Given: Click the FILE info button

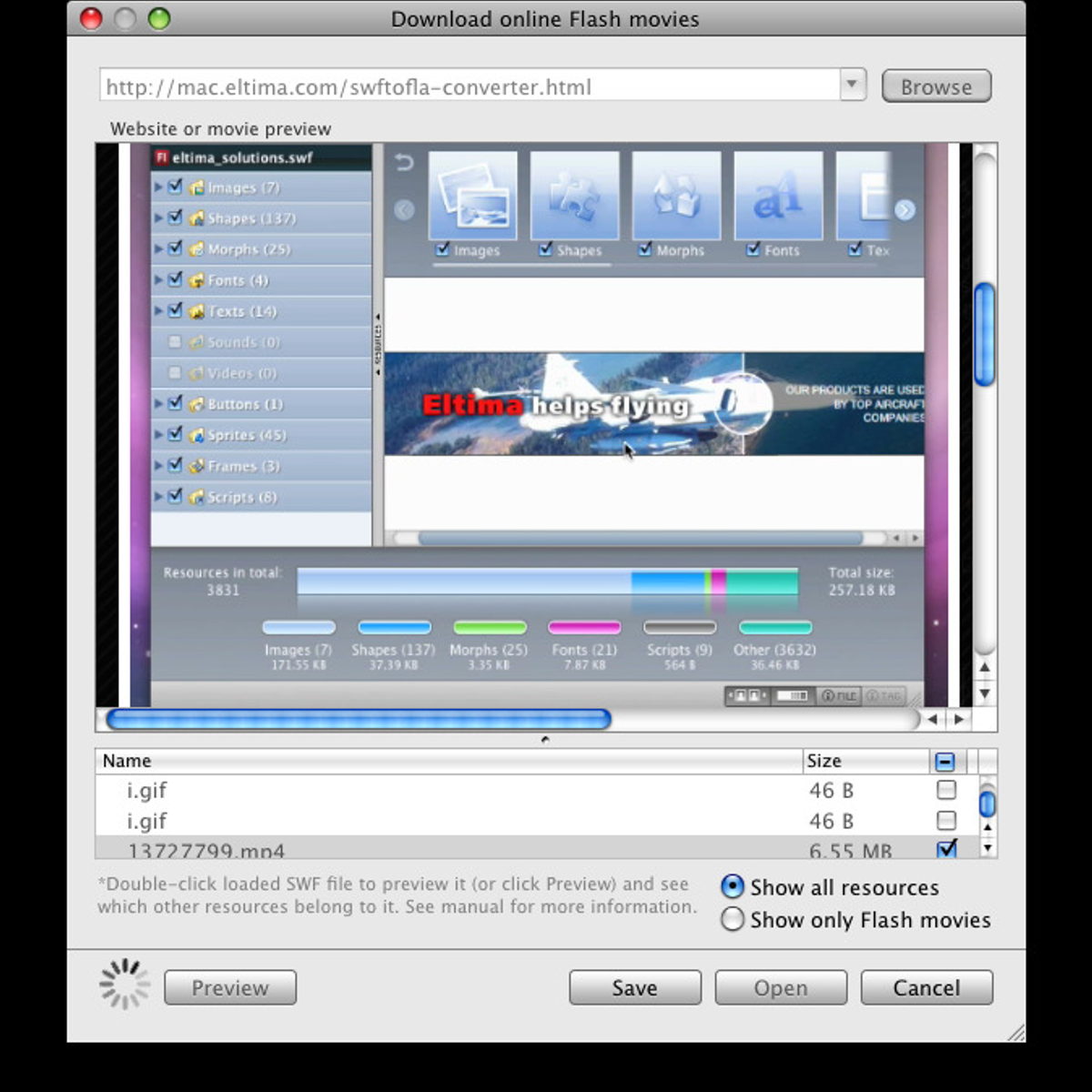Looking at the screenshot, I should [838, 696].
